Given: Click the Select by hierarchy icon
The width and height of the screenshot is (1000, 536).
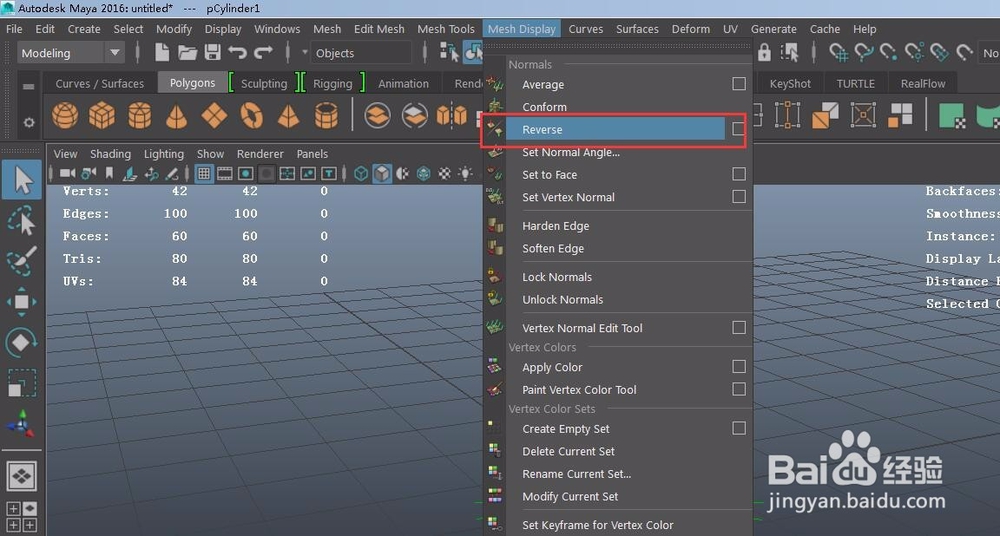Looking at the screenshot, I should pos(450,52).
